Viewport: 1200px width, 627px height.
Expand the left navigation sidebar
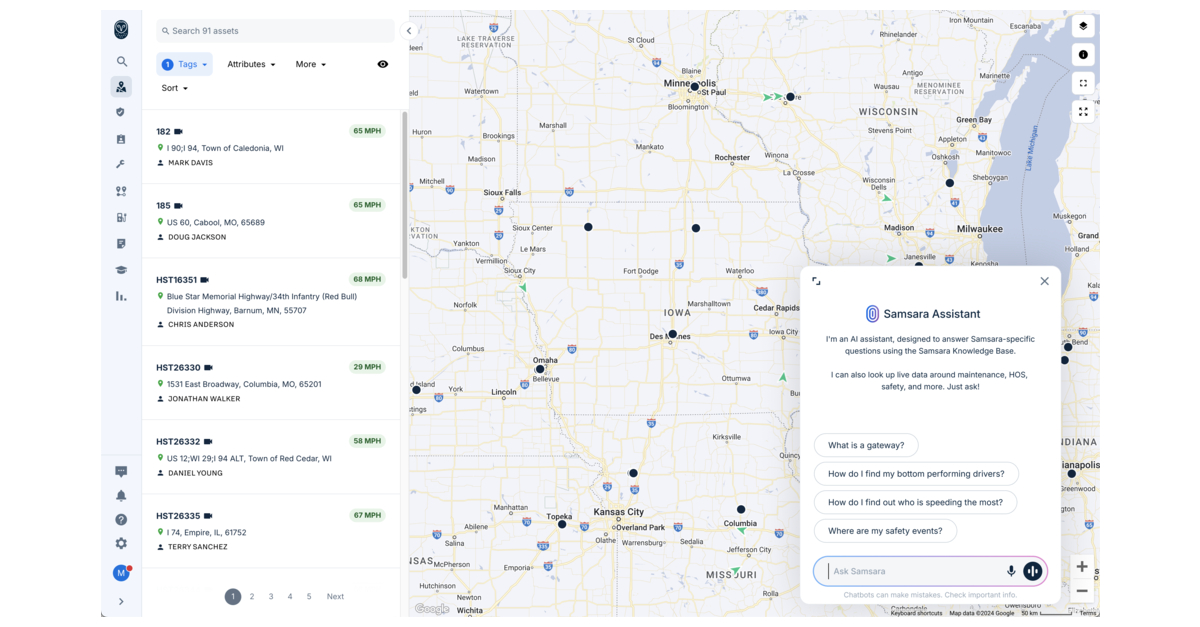tap(121, 602)
